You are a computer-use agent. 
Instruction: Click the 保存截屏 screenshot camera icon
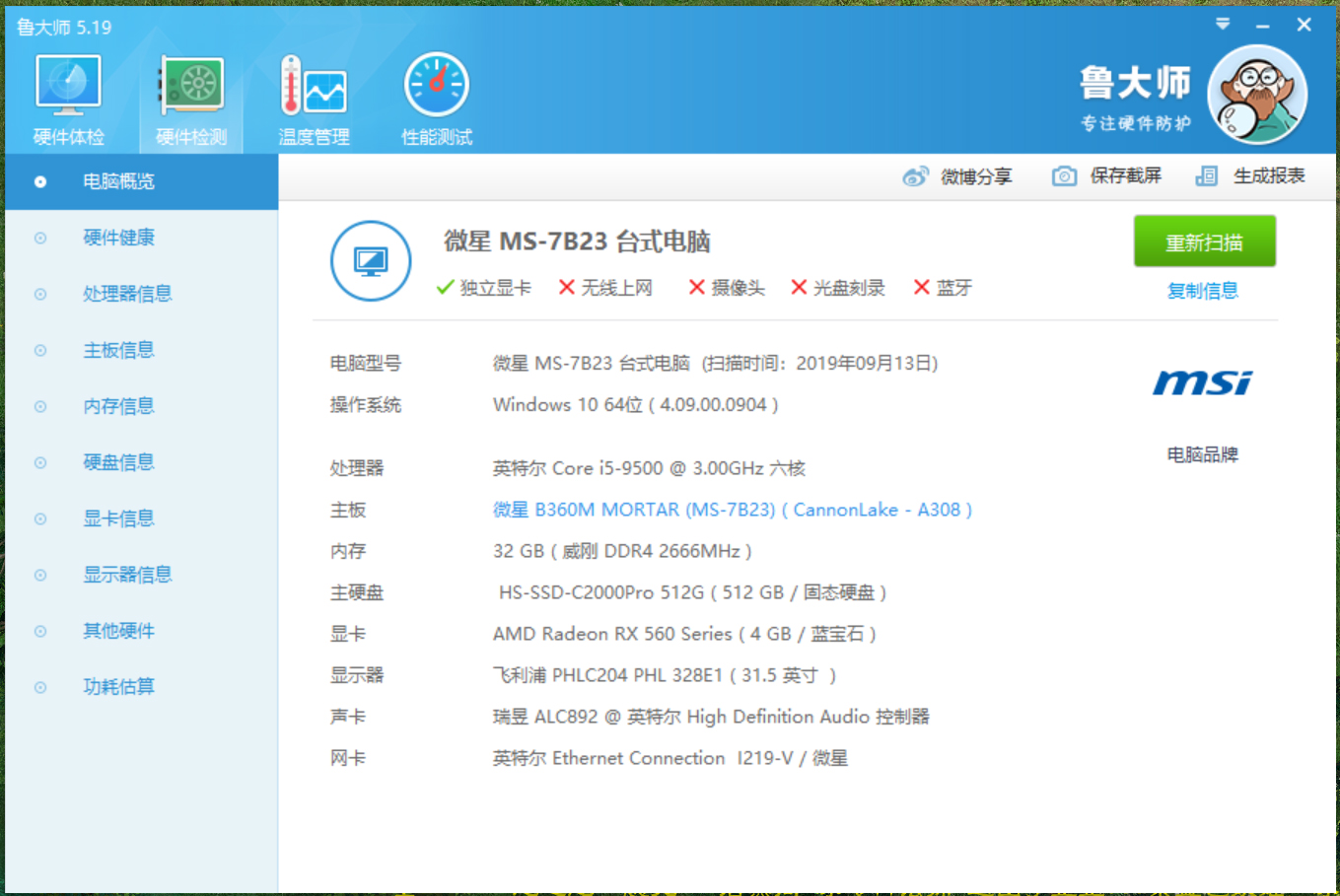point(1065,174)
